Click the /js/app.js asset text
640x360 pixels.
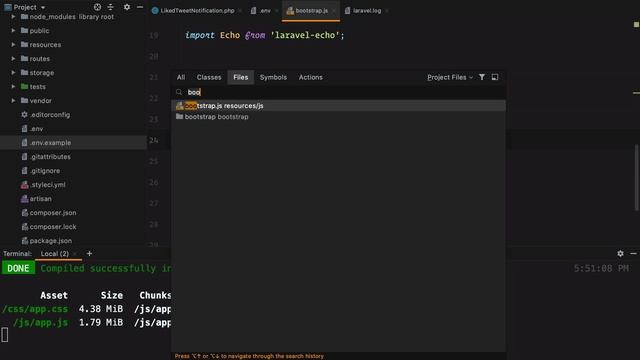point(40,322)
